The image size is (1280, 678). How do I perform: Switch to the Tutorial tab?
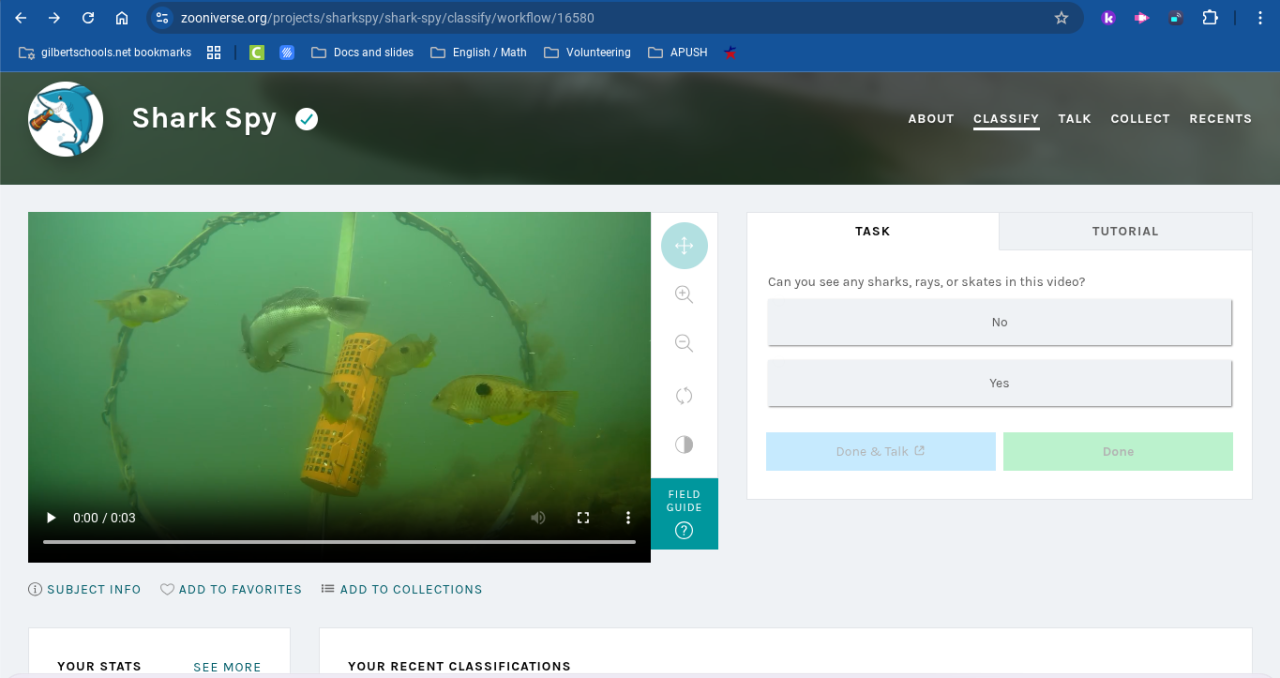[x=1125, y=231]
